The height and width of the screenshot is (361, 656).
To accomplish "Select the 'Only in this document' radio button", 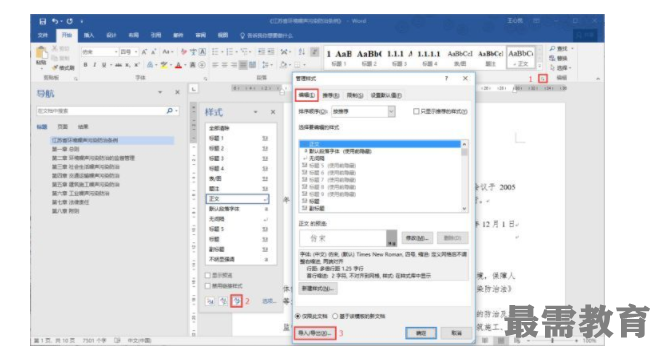I will tap(298, 316).
